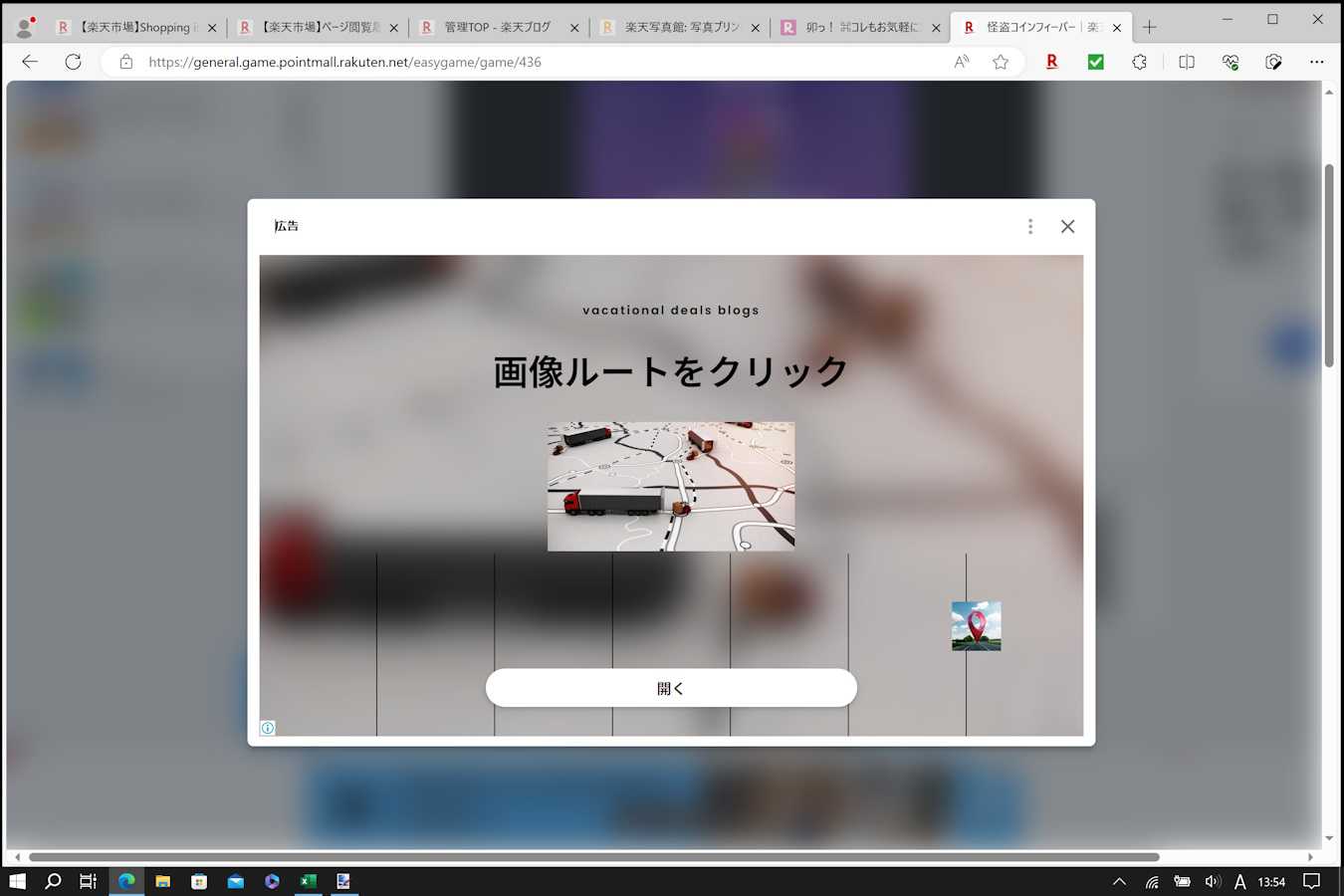The height and width of the screenshot is (896, 1344).
Task: Go back to the previous page
Action: (30, 62)
